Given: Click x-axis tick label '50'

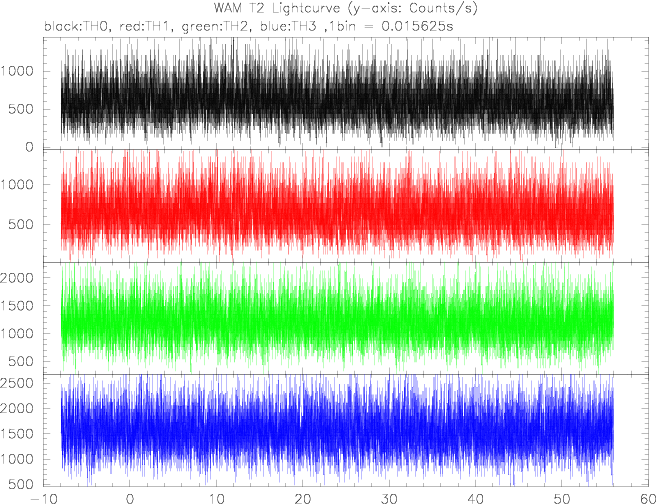Looking at the screenshot, I should [x=562, y=499].
